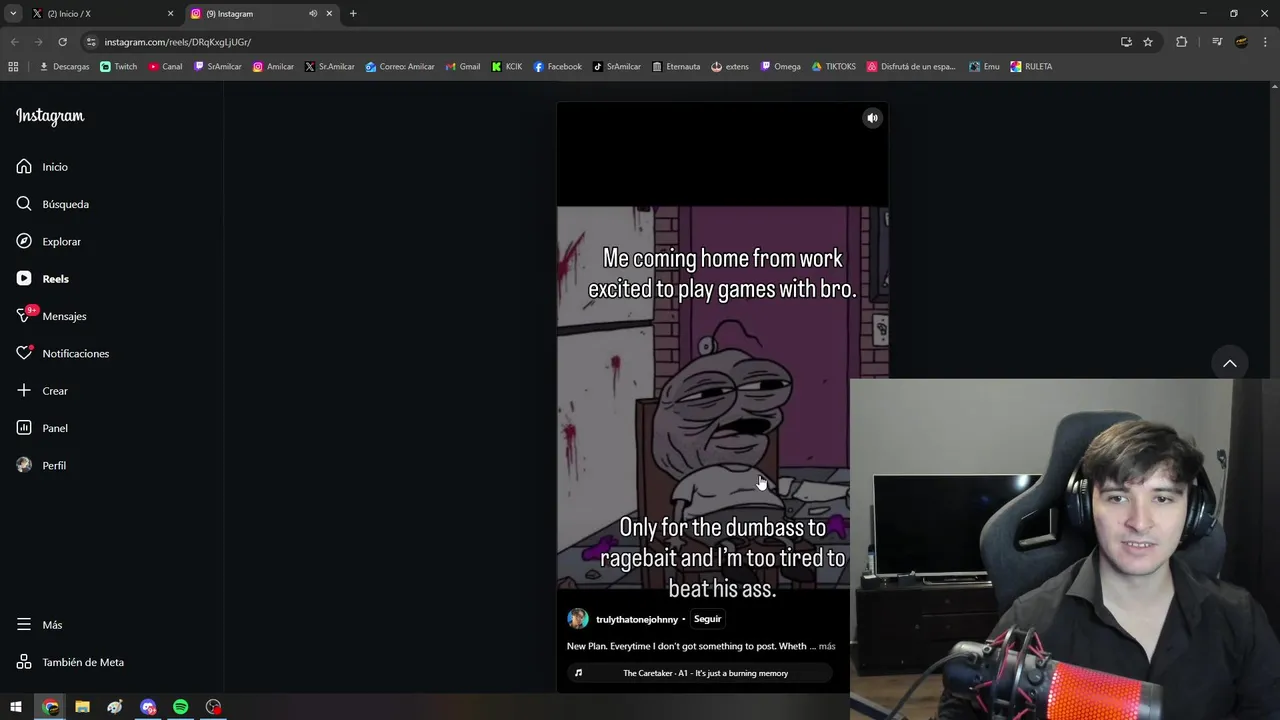Open File Explorer from the taskbar
1280x720 pixels.
82,707
